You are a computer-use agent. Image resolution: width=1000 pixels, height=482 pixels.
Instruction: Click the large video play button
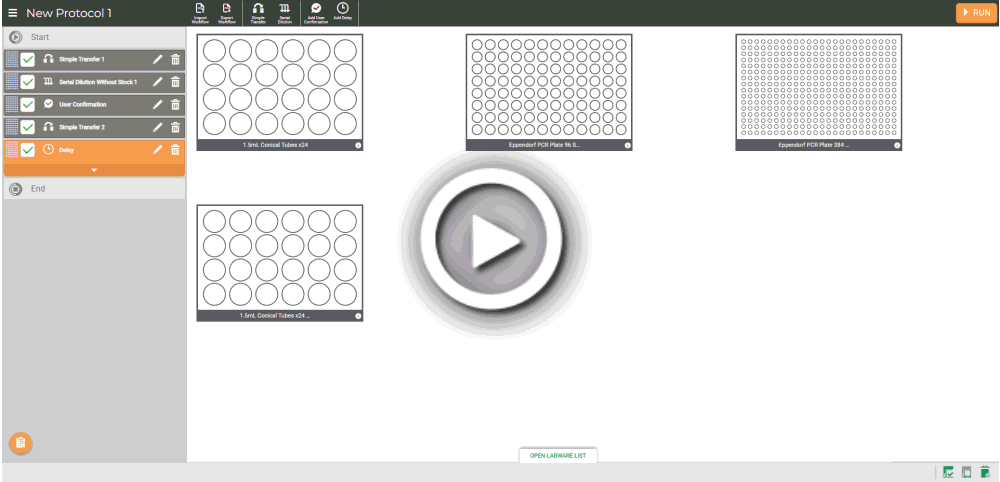(495, 243)
